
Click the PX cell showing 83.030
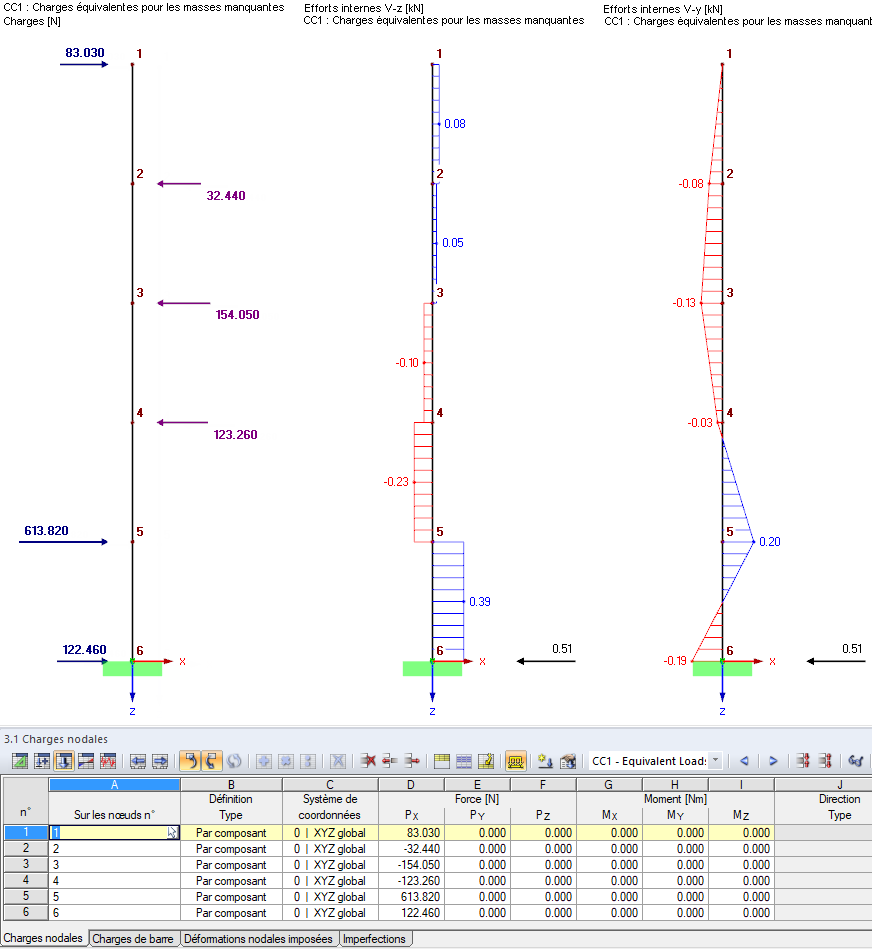[x=411, y=833]
